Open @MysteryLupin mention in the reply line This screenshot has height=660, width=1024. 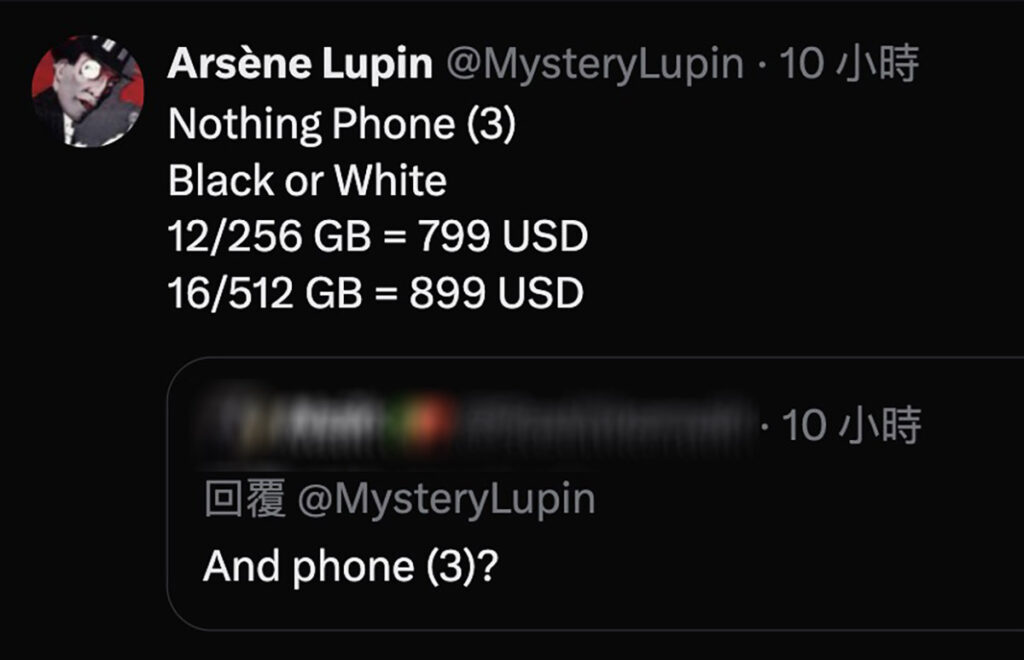tap(446, 499)
